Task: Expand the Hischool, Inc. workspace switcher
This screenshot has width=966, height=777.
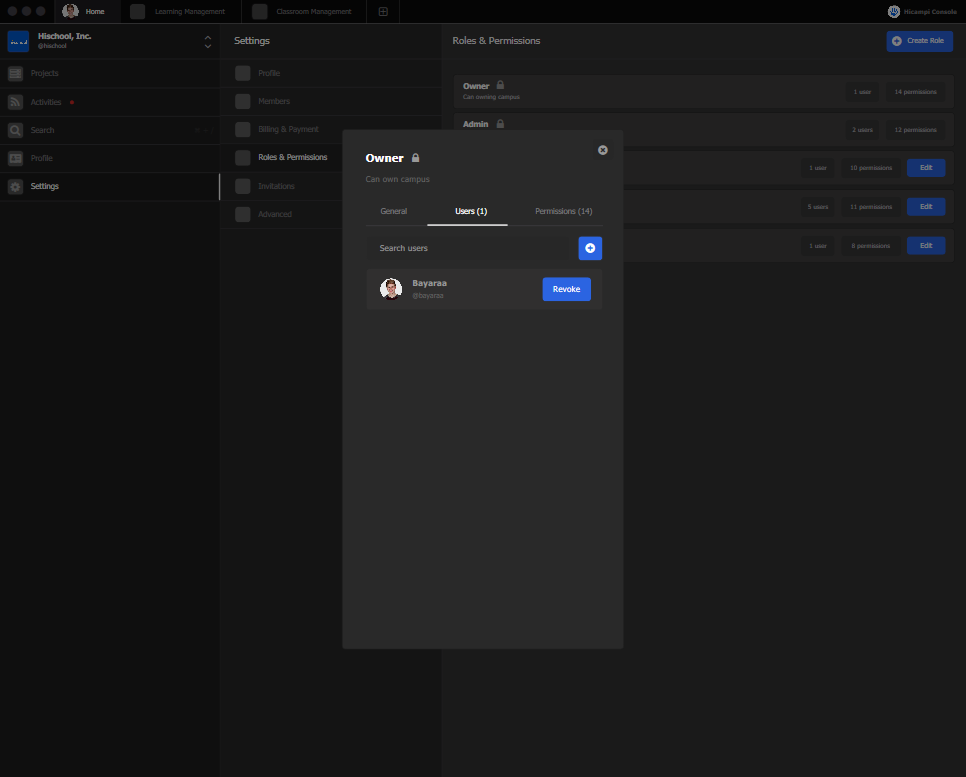Action: (207, 41)
